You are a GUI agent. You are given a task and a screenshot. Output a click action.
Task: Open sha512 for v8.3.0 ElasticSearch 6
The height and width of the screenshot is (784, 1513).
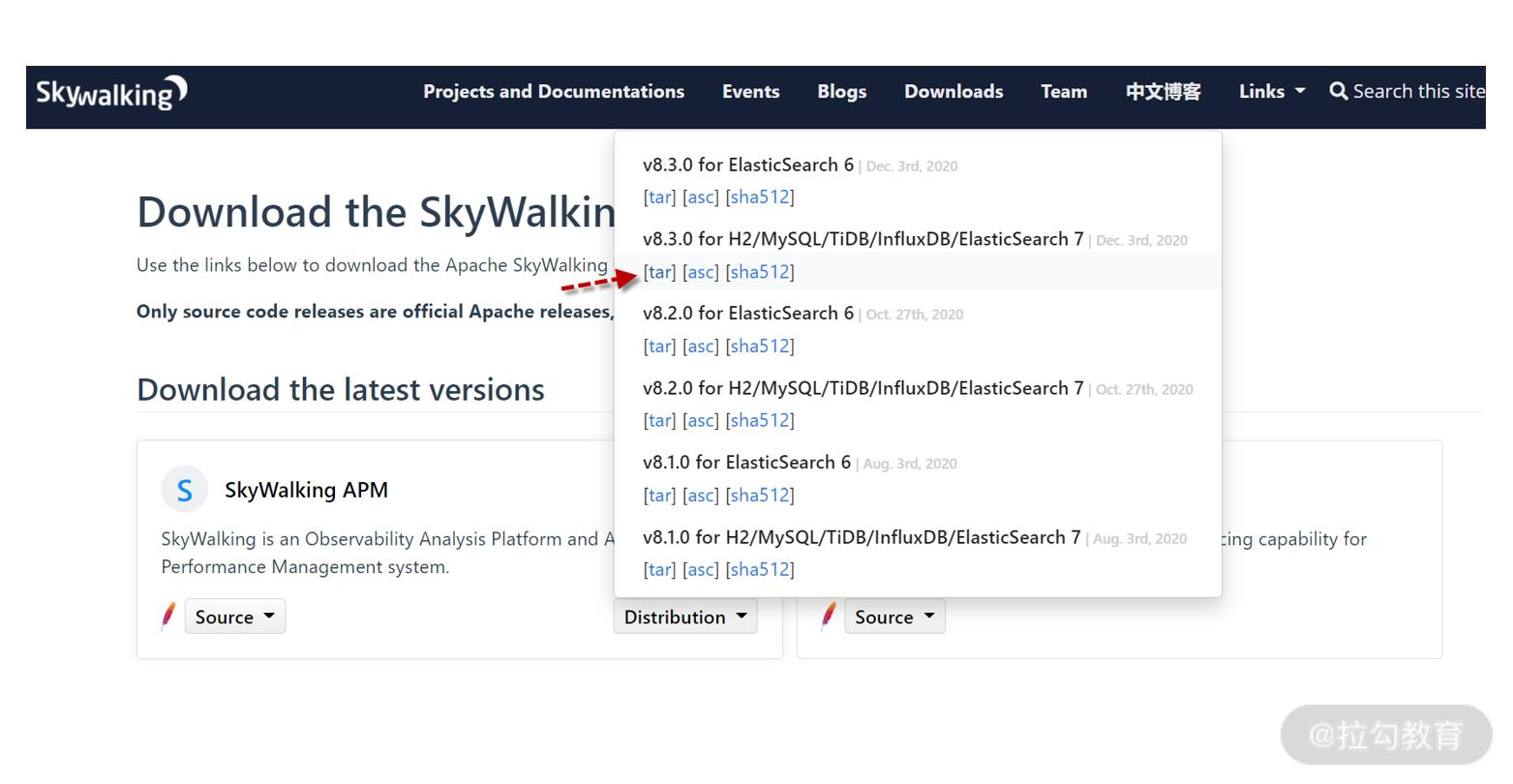click(760, 197)
